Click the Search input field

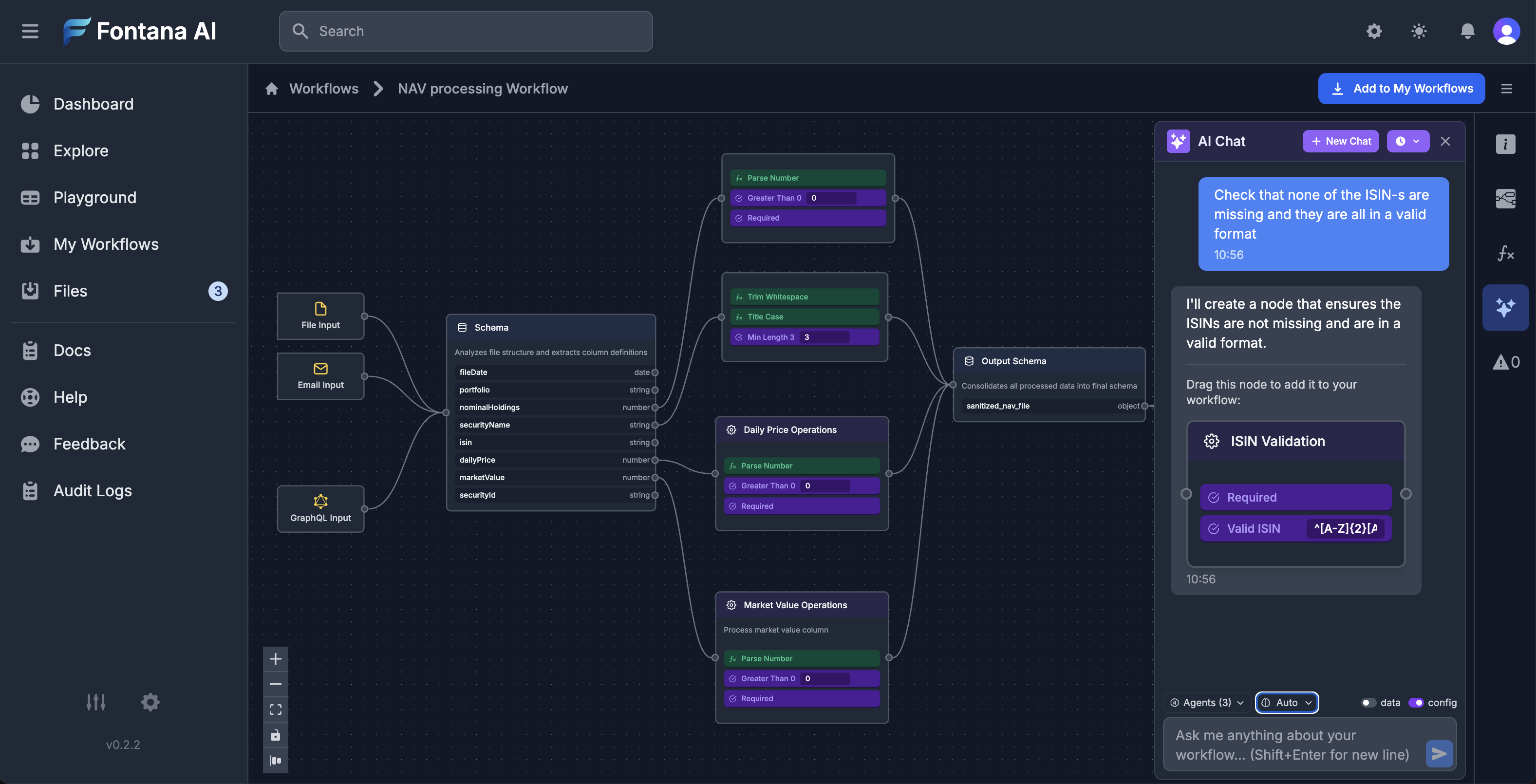pos(466,31)
